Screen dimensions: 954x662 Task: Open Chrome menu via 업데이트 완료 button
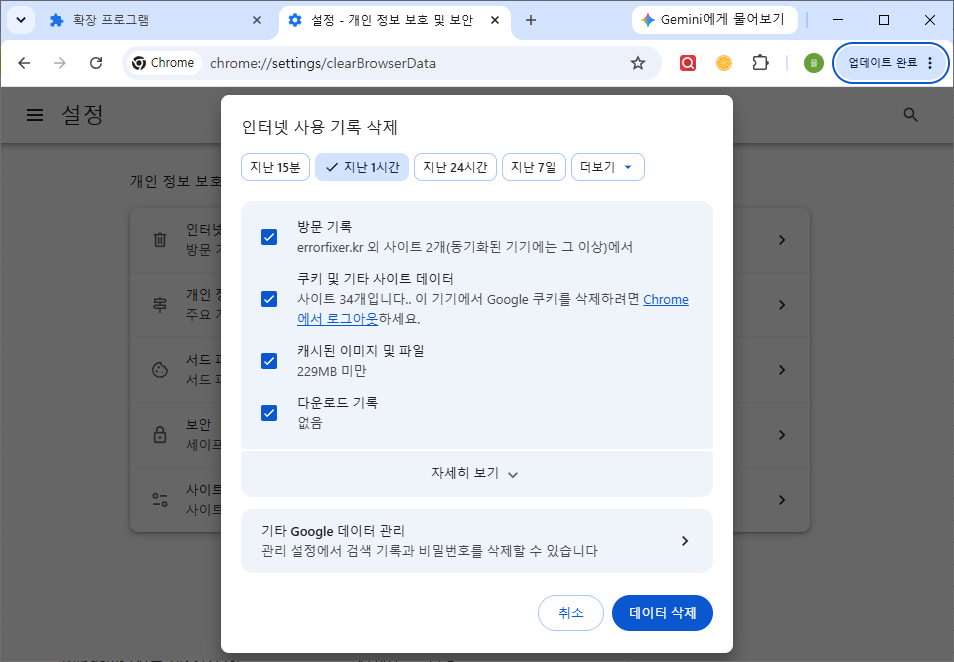(x=890, y=63)
